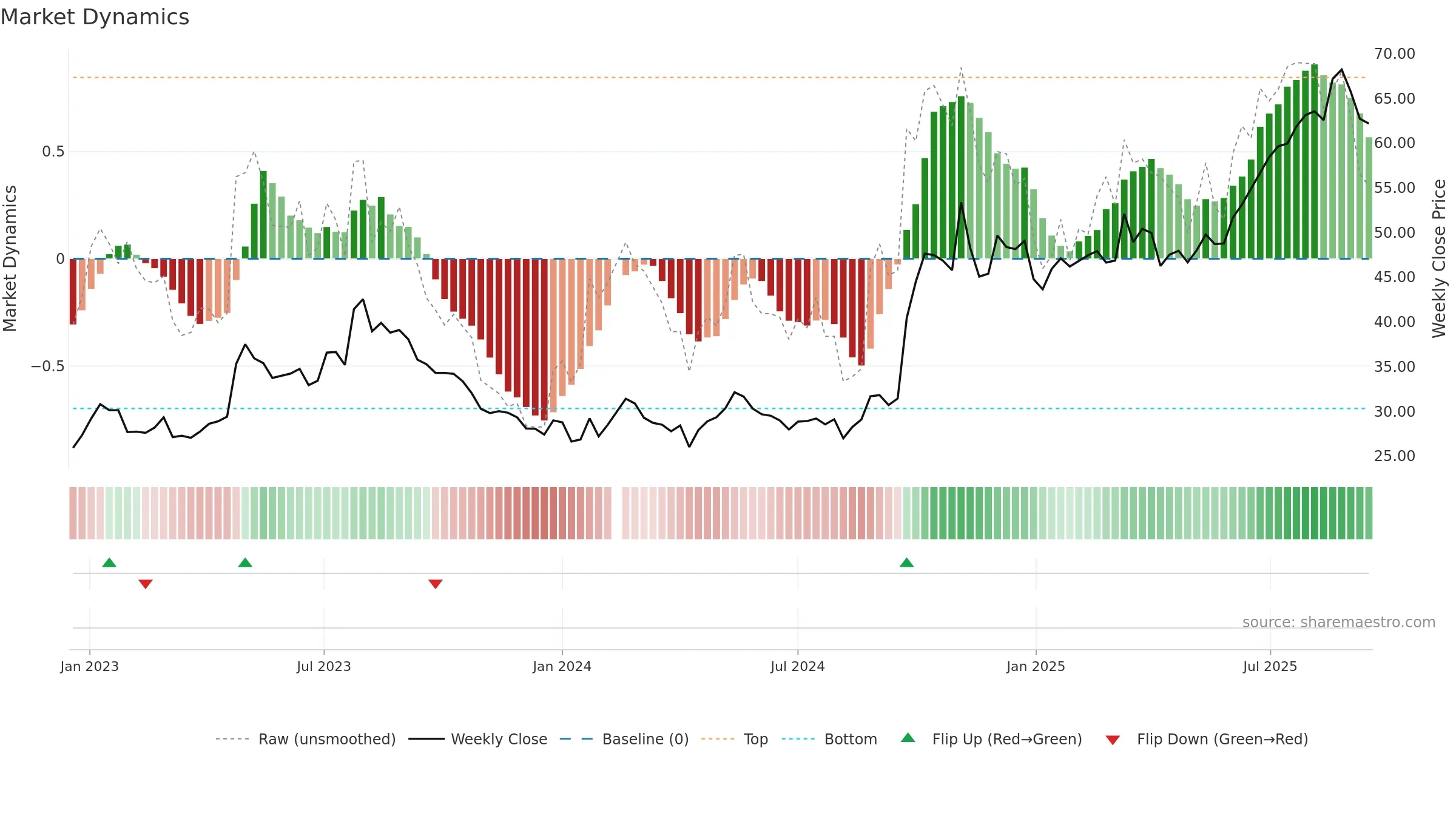1456x819 pixels.
Task: Toggle the Weekly Close legend item
Action: 478,739
